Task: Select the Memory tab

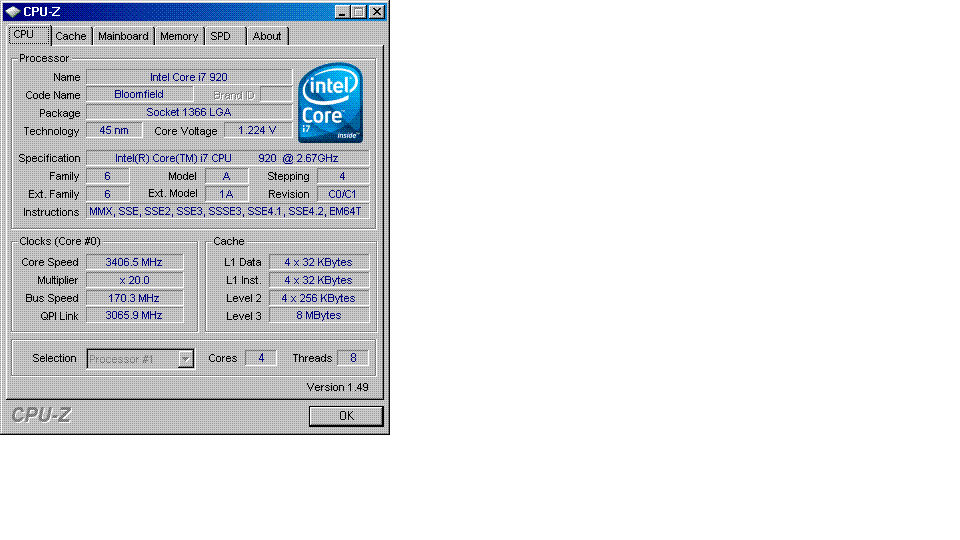Action: click(179, 36)
